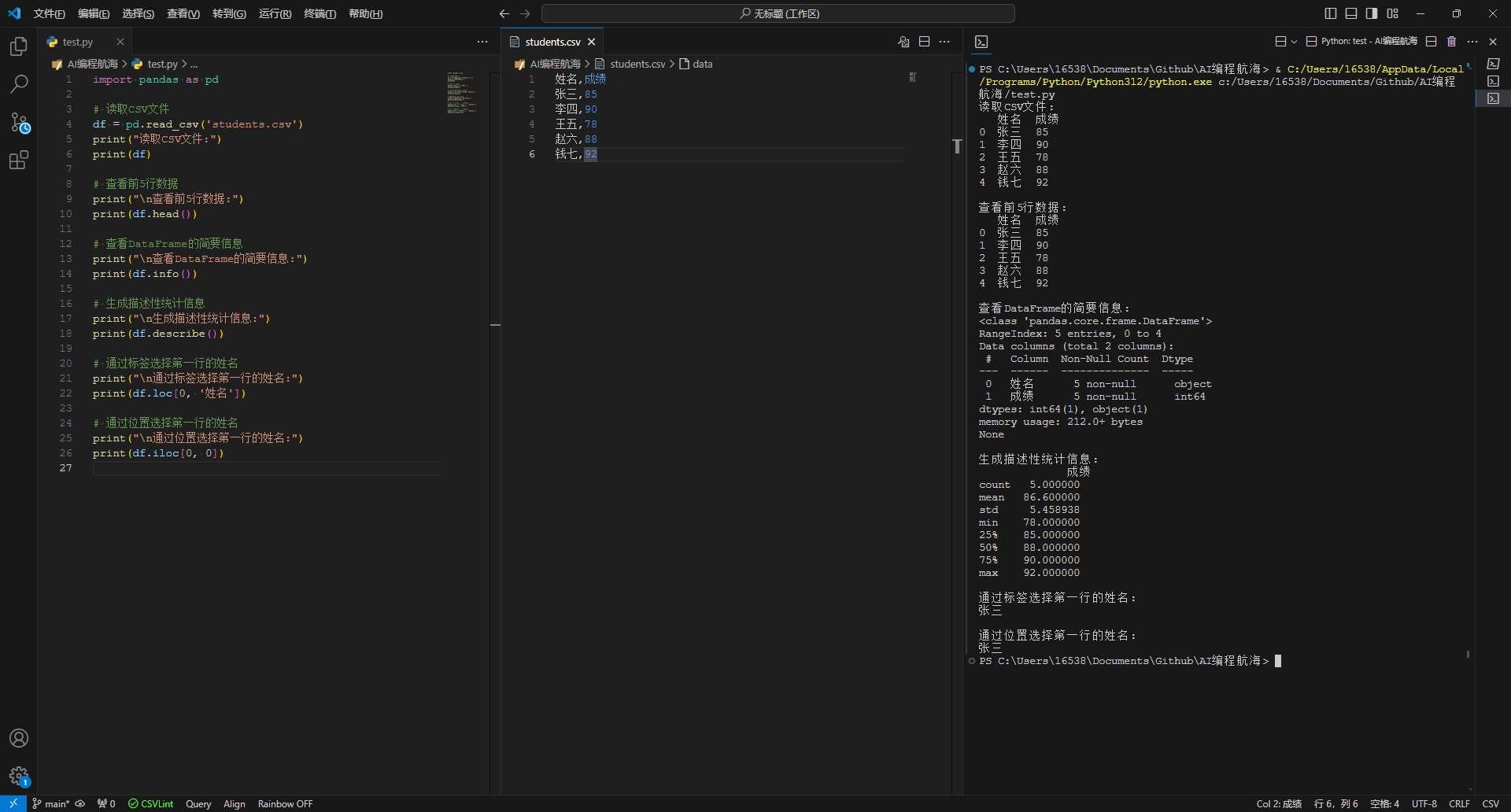Click Col 2: 成绩 status indicator
This screenshot has height=812, width=1511.
pyautogui.click(x=1279, y=803)
